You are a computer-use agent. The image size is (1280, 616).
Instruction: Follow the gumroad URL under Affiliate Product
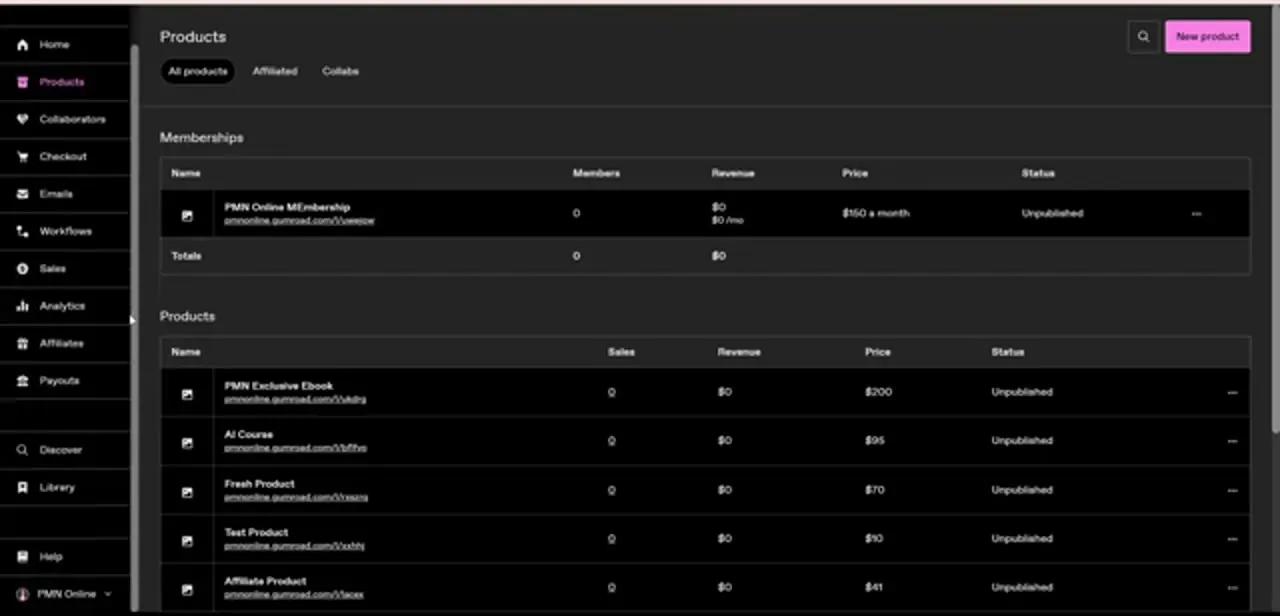[x=294, y=595]
